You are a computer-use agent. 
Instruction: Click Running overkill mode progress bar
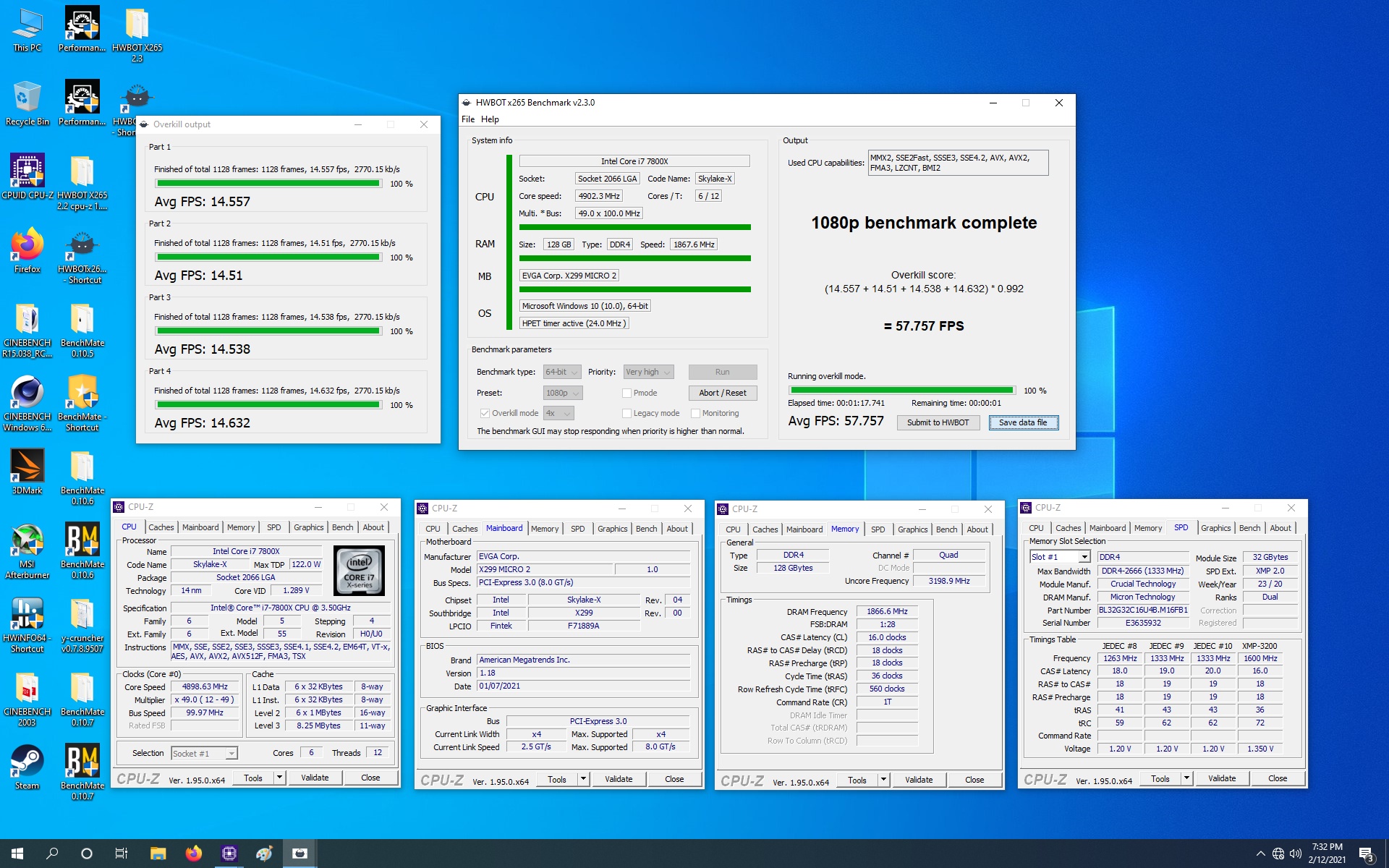pos(902,391)
